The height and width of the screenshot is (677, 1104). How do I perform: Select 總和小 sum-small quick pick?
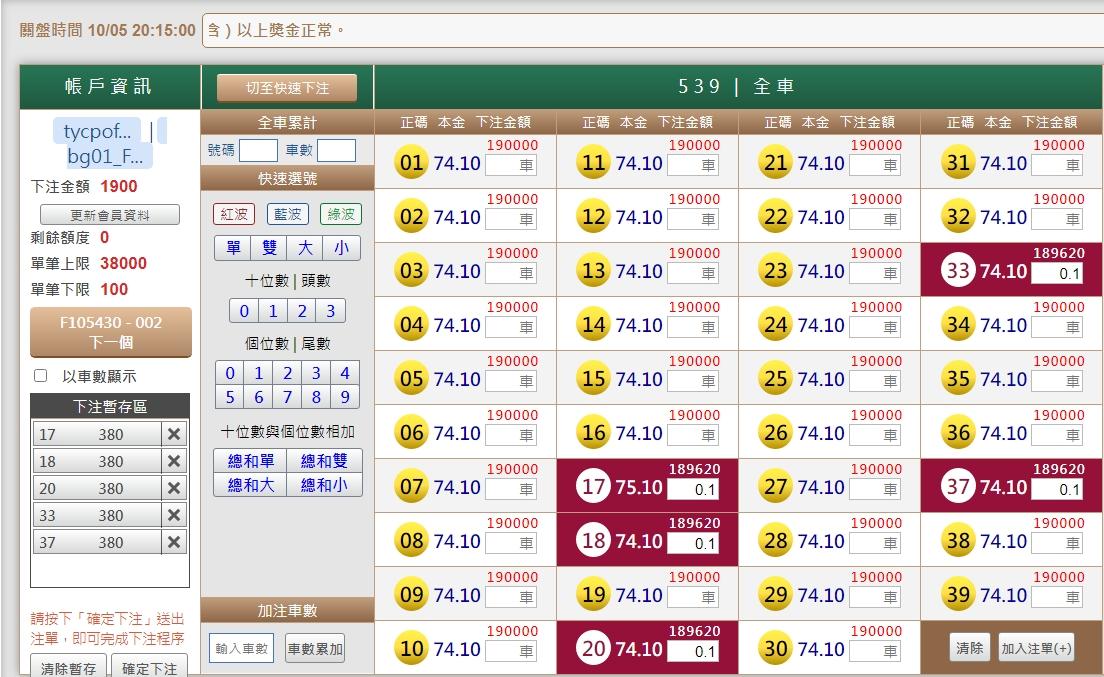[x=324, y=485]
